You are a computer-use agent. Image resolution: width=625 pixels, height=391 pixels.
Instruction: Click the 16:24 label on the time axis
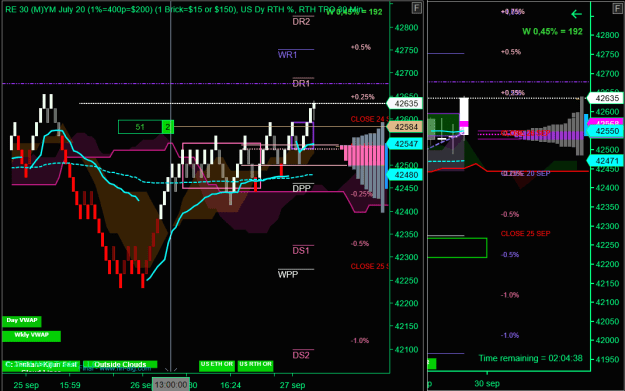click(230, 385)
